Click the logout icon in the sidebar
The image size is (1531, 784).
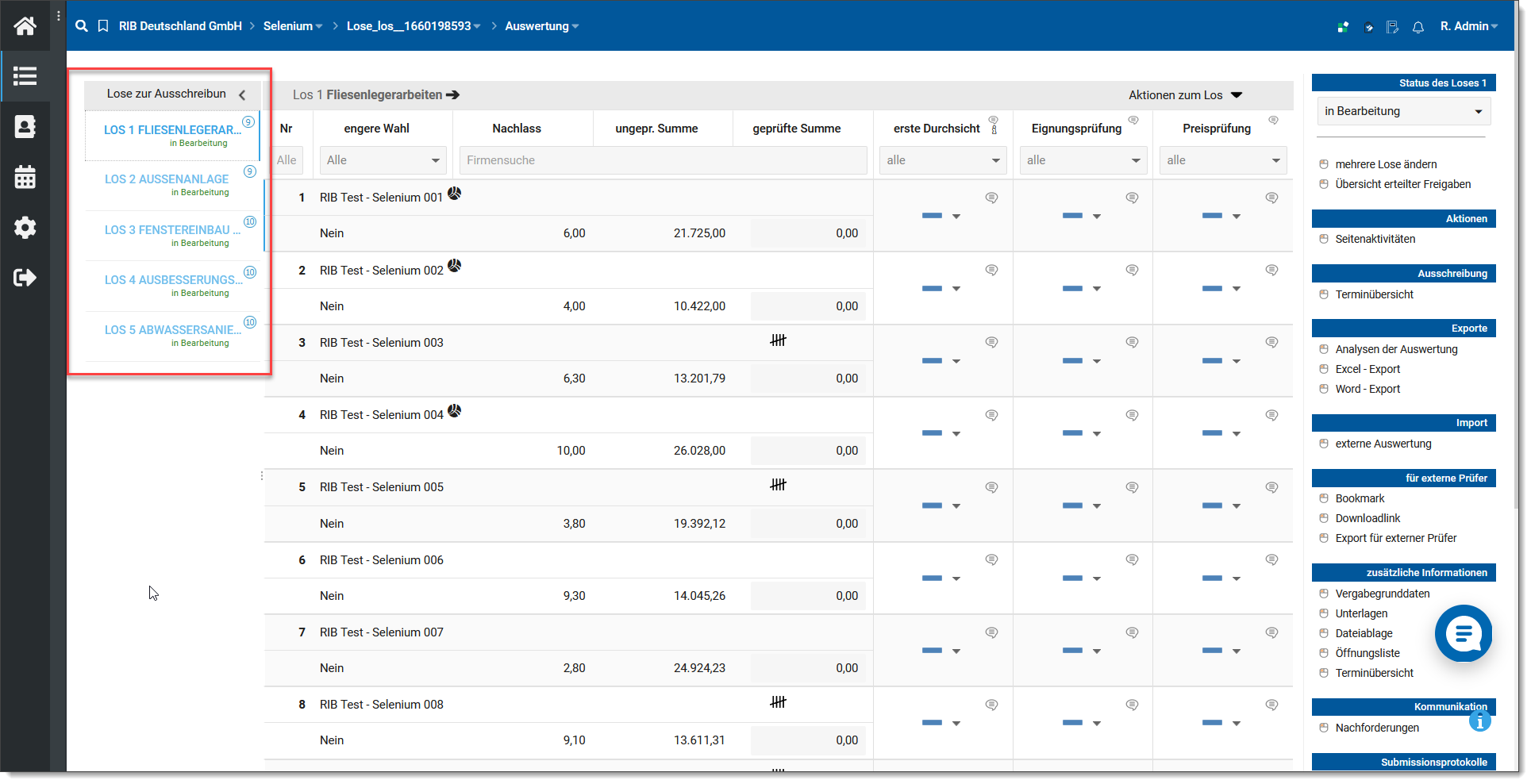(x=25, y=278)
